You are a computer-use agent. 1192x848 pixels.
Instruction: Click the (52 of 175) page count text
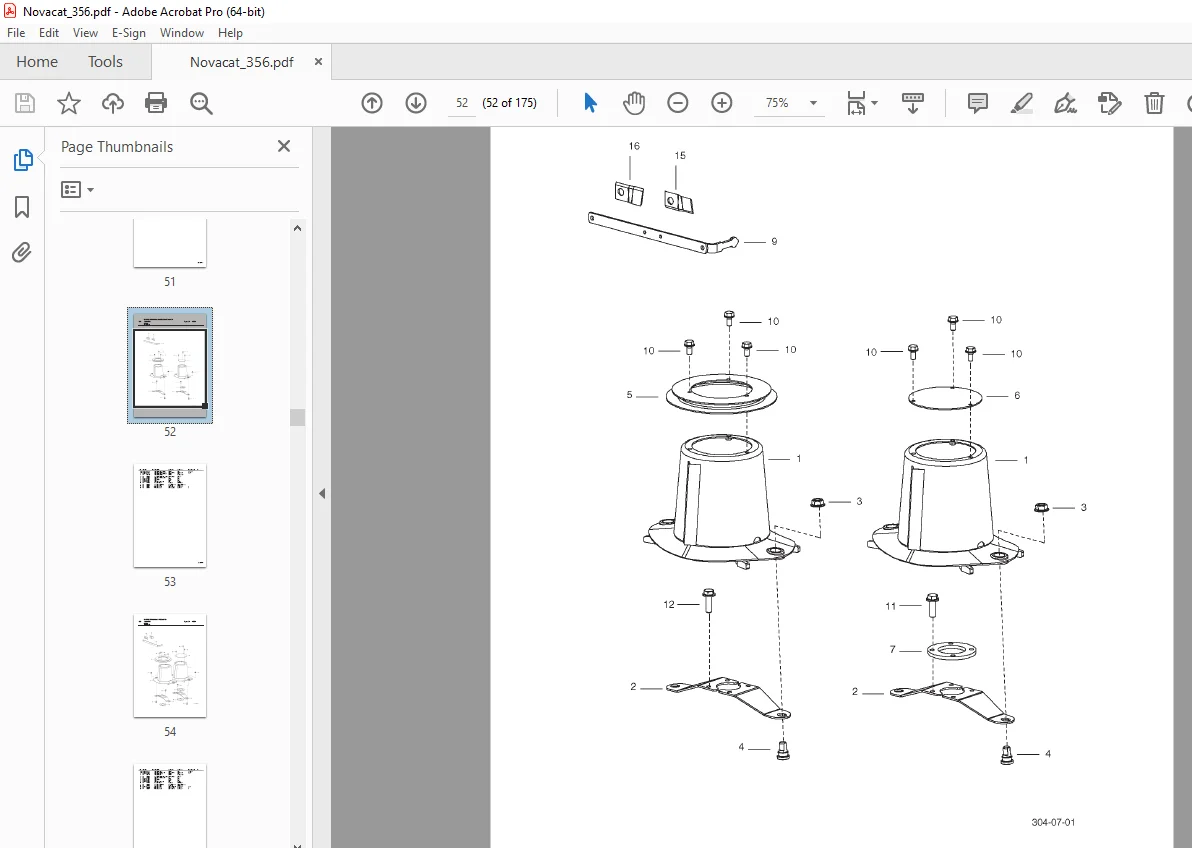[x=509, y=103]
